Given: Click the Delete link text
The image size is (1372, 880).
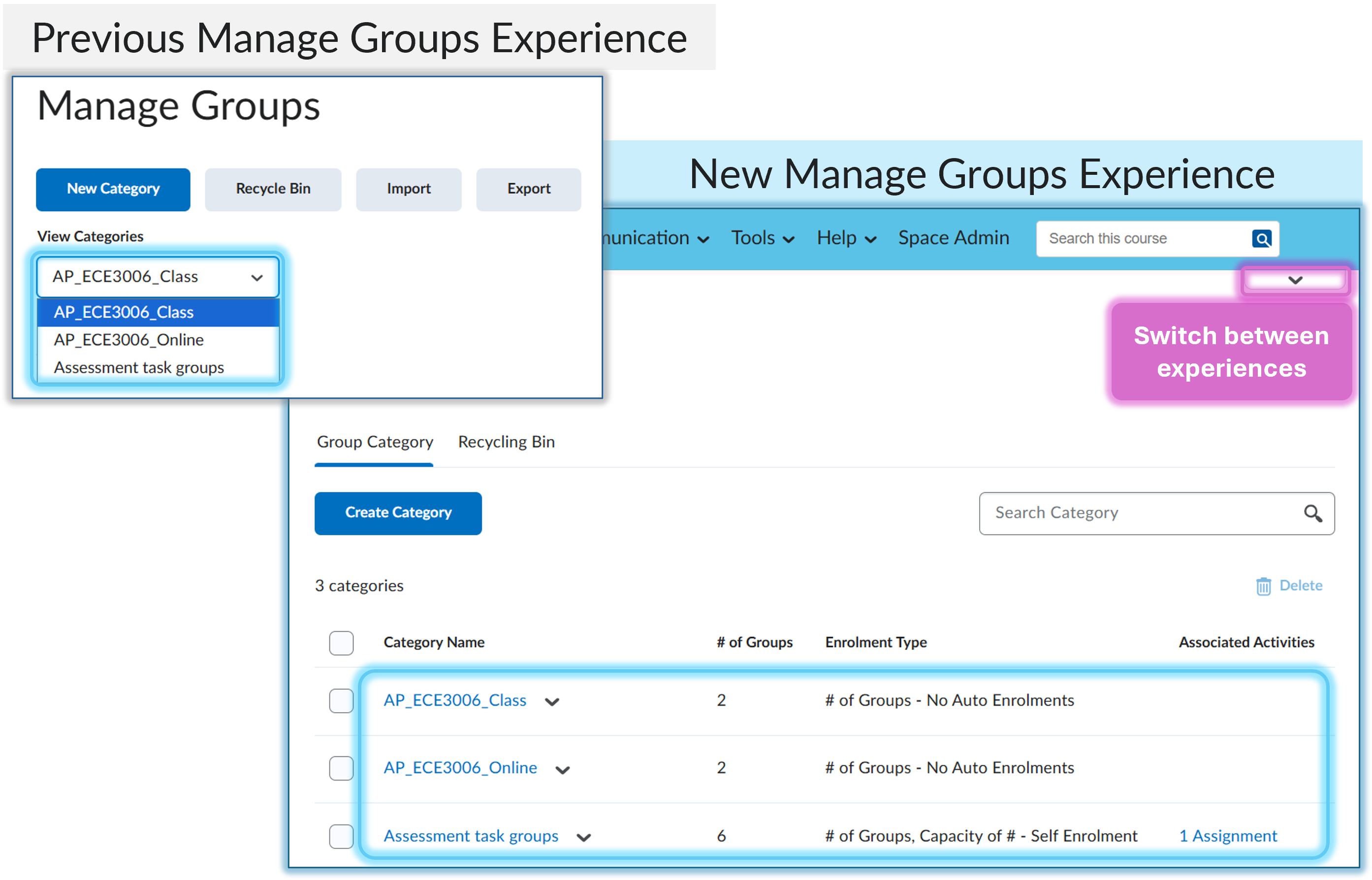Looking at the screenshot, I should [1301, 585].
